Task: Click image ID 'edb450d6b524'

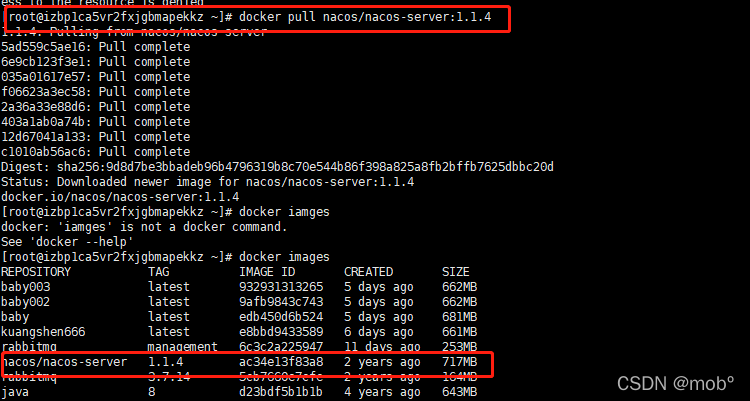Action: coord(281,317)
